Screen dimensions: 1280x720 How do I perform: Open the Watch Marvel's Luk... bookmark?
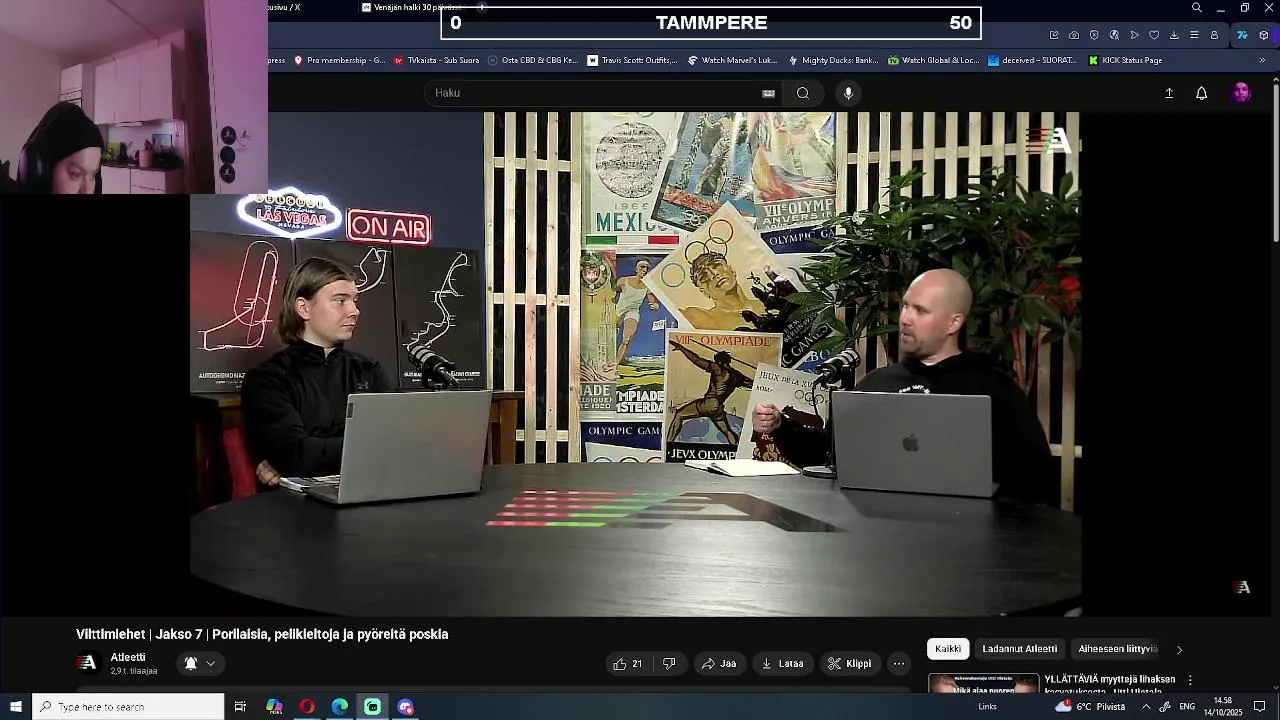[x=733, y=60]
